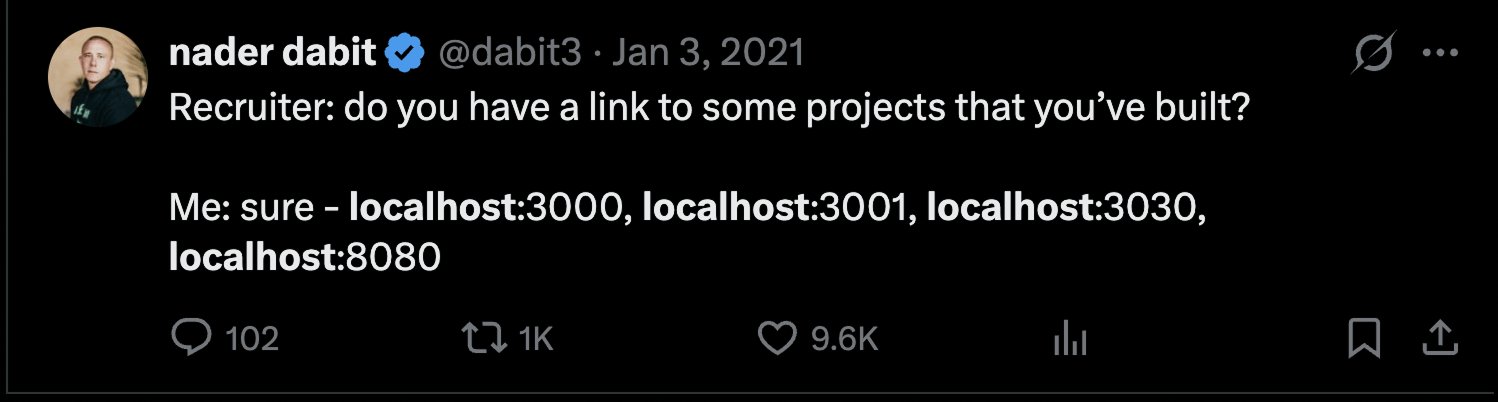This screenshot has height=402, width=1498.
Task: Bookmark this post
Action: (1364, 340)
